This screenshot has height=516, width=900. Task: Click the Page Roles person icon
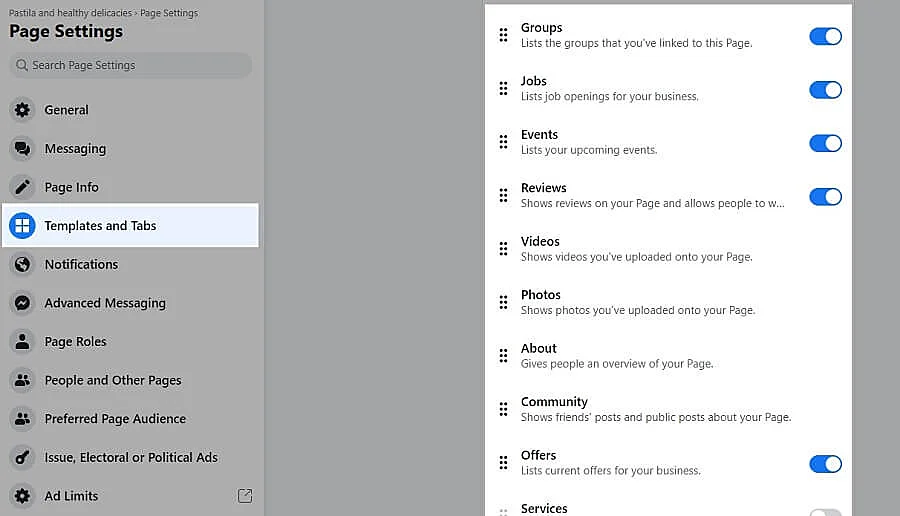[x=22, y=342]
